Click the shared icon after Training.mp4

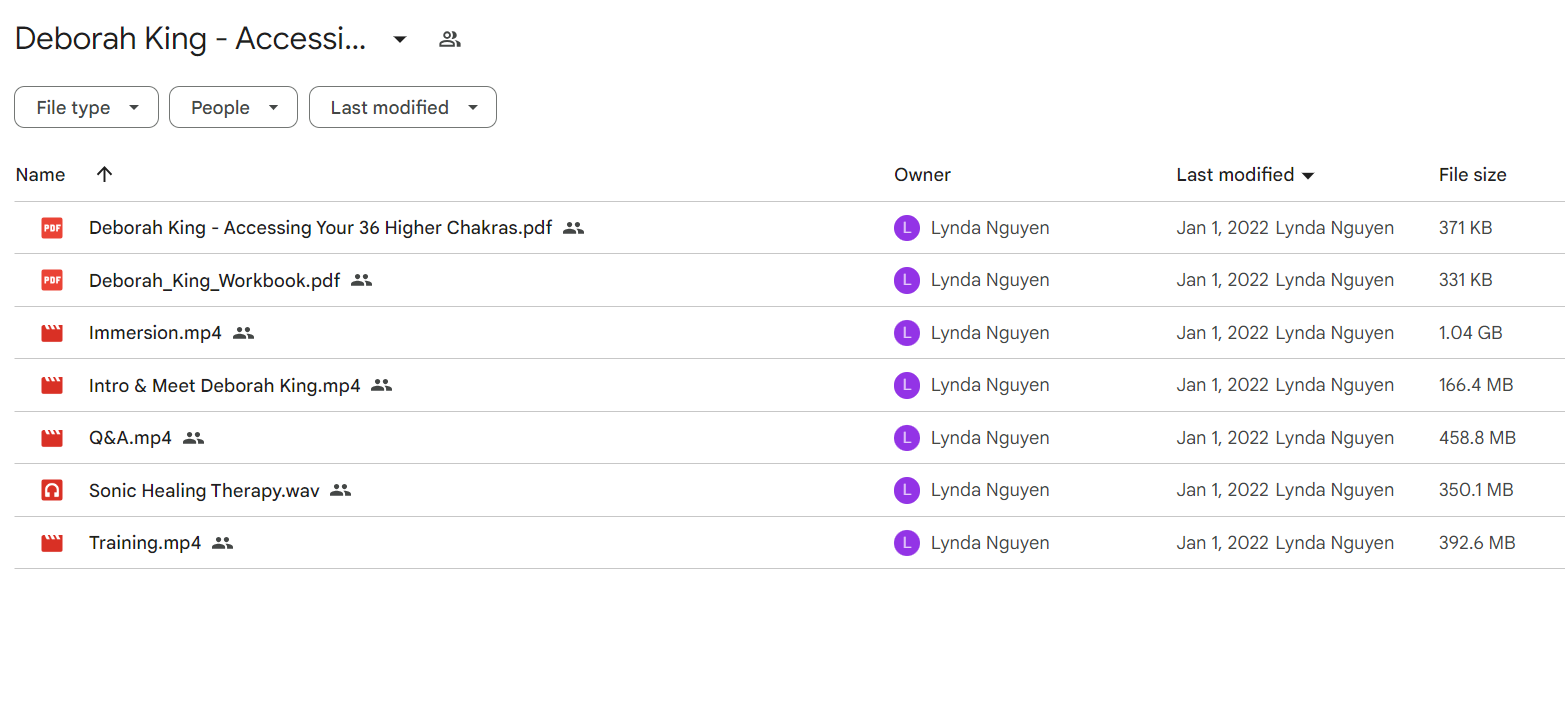pos(222,543)
